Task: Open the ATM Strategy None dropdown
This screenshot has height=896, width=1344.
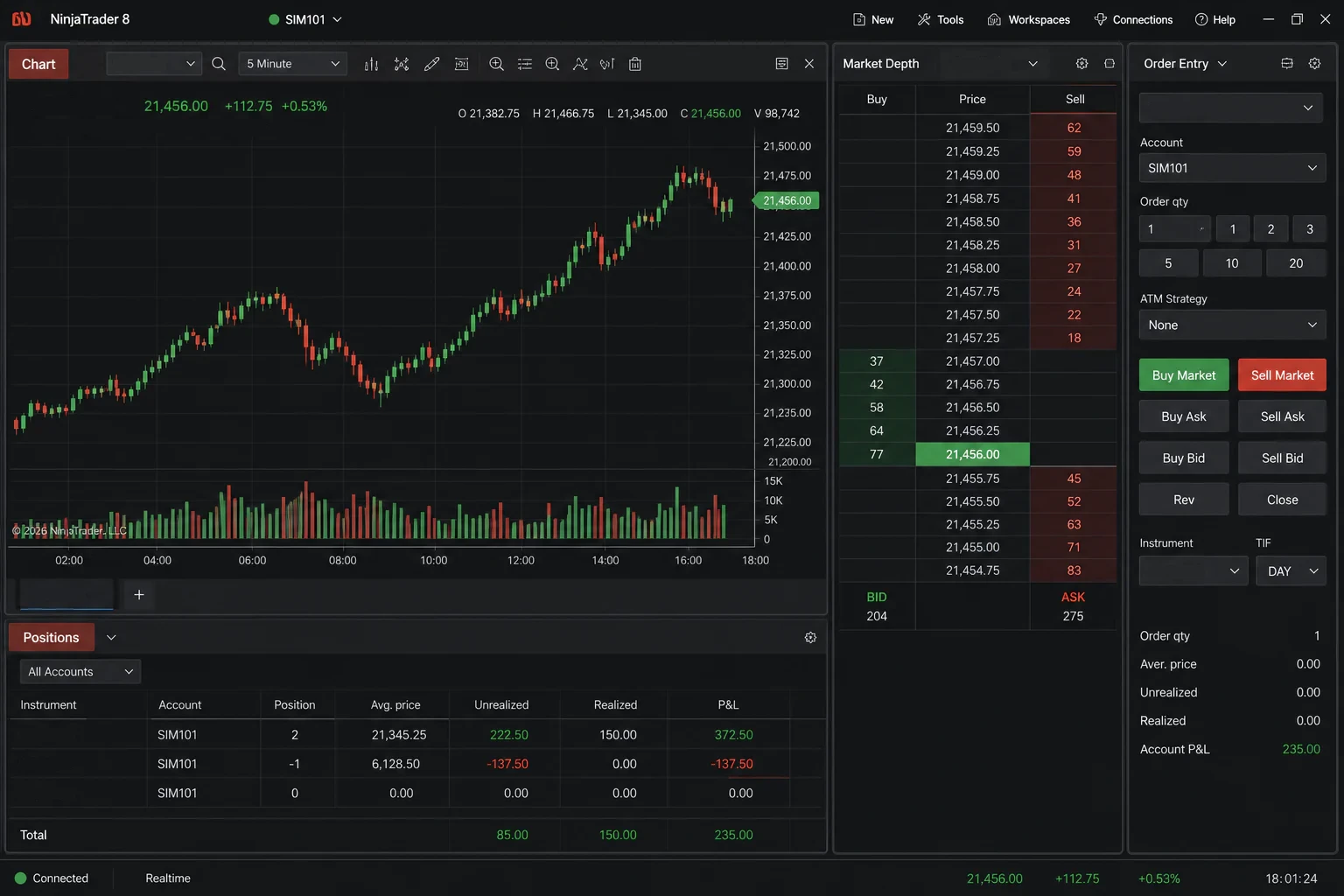Action: tap(1232, 325)
